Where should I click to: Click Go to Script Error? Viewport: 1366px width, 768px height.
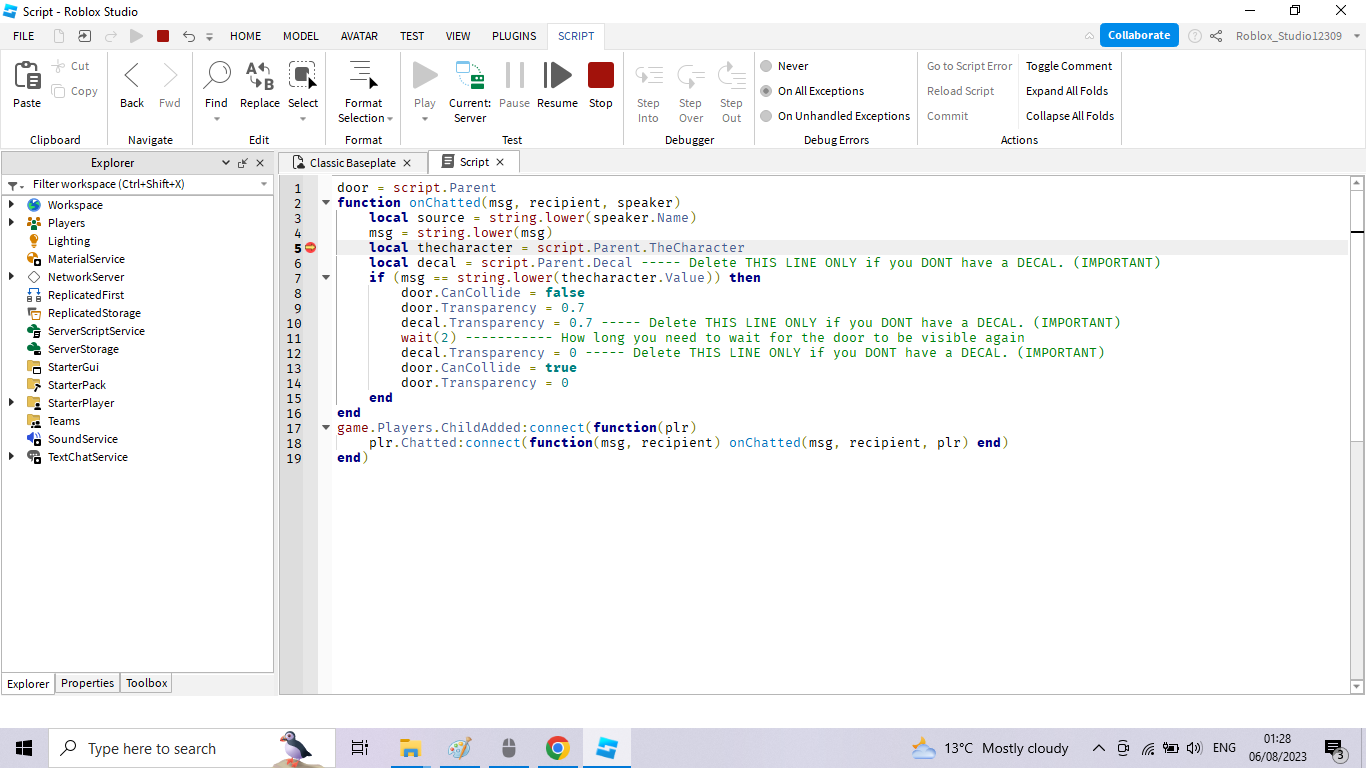[969, 66]
